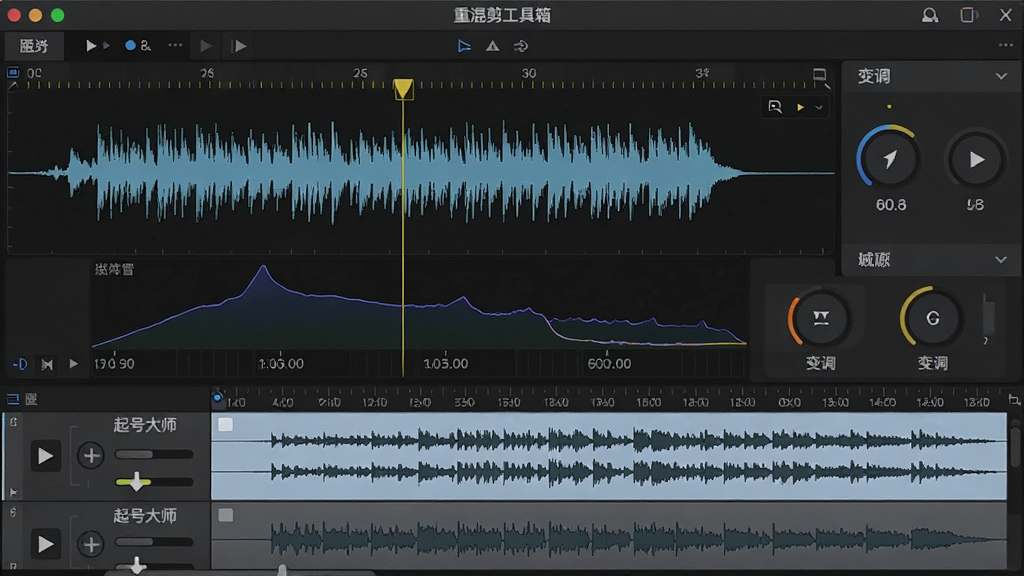Image resolution: width=1024 pixels, height=576 pixels.
Task: Click the small yellow play icon over the waveform
Action: 800,107
